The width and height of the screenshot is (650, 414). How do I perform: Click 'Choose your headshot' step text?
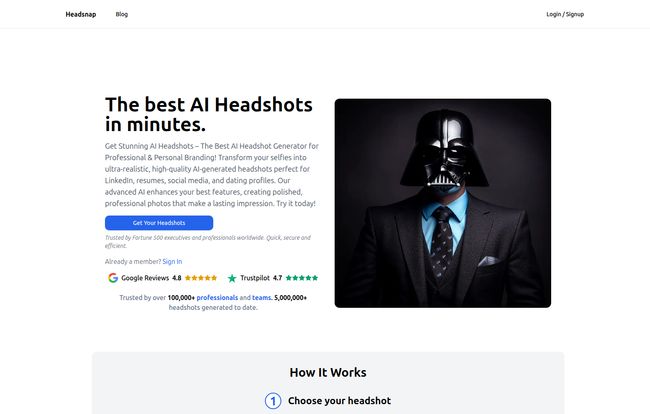pos(340,401)
